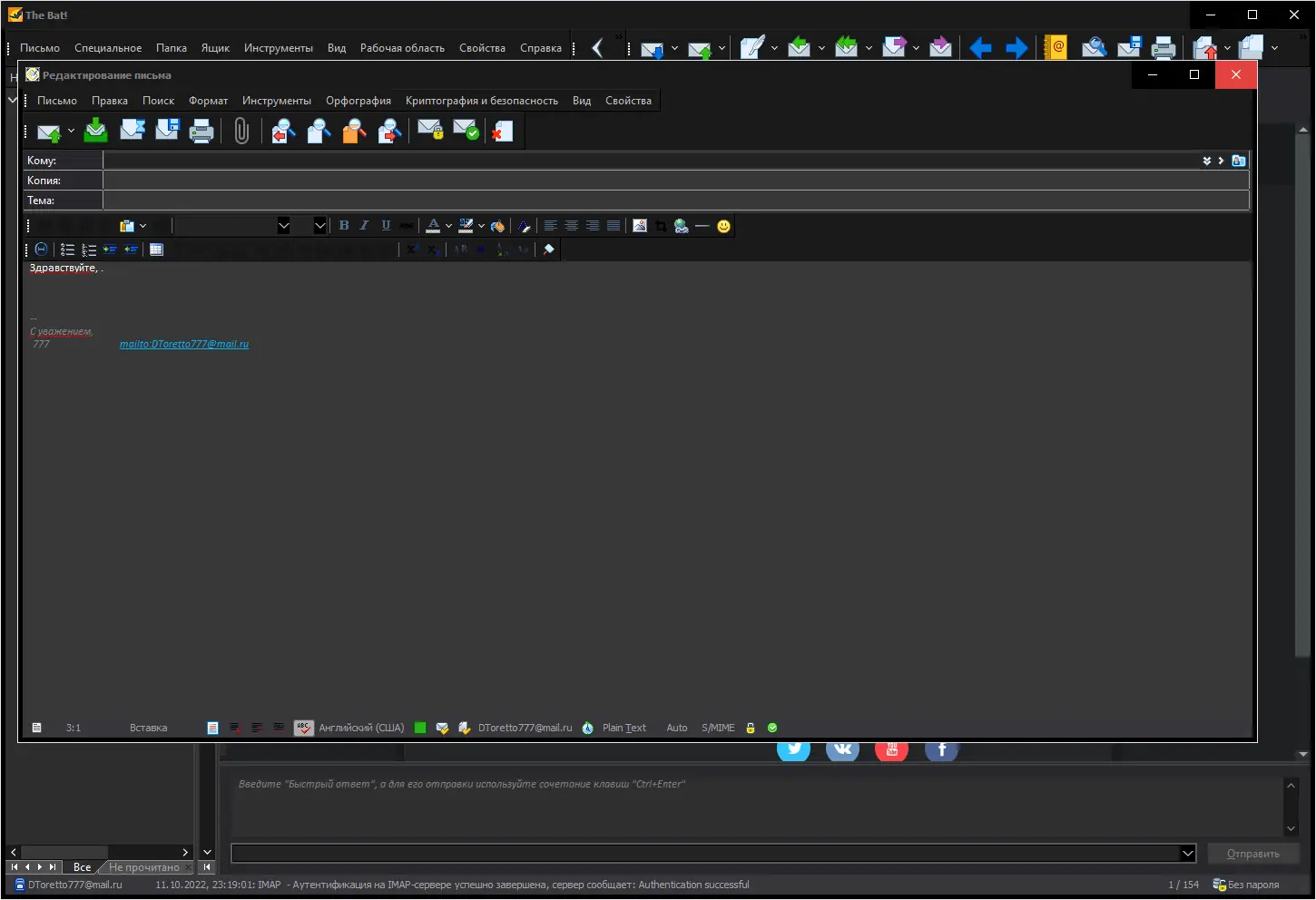Image resolution: width=1316 pixels, height=900 pixels.
Task: Insert a table into the message body
Action: pyautogui.click(x=156, y=249)
